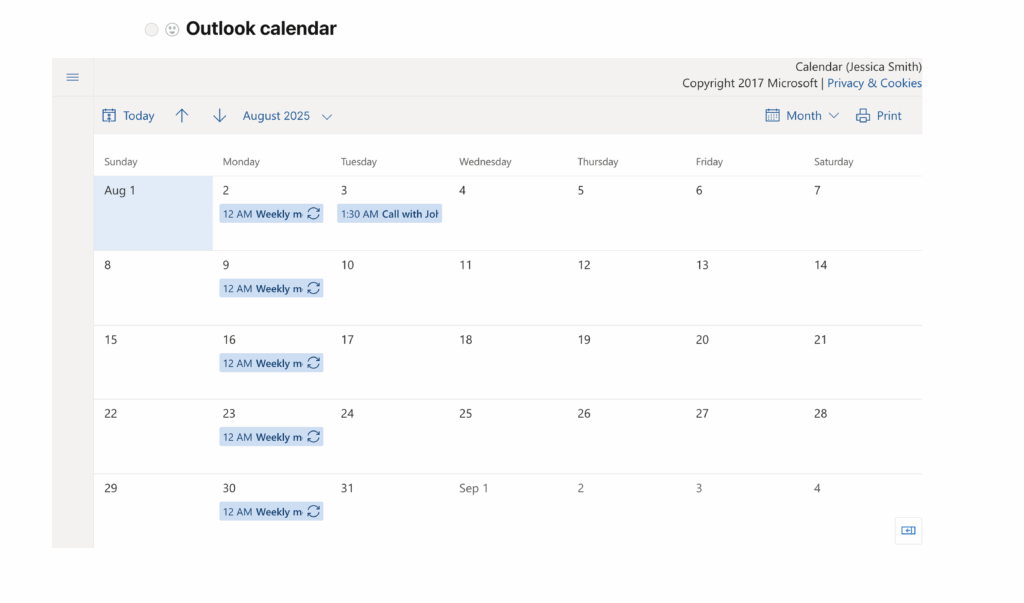Open the Privacy & Cookies link

[874, 83]
